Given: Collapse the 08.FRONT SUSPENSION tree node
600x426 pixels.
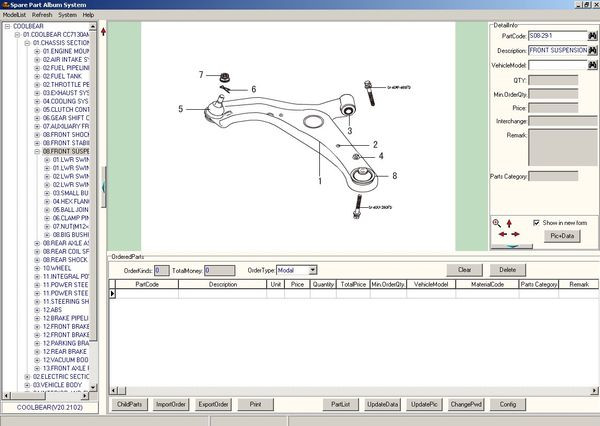Looking at the screenshot, I should pyautogui.click(x=37, y=150).
